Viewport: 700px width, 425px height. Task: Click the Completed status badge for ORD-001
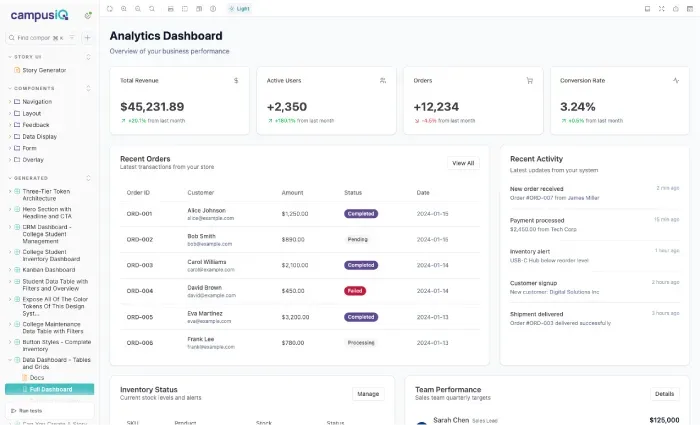pyautogui.click(x=360, y=213)
